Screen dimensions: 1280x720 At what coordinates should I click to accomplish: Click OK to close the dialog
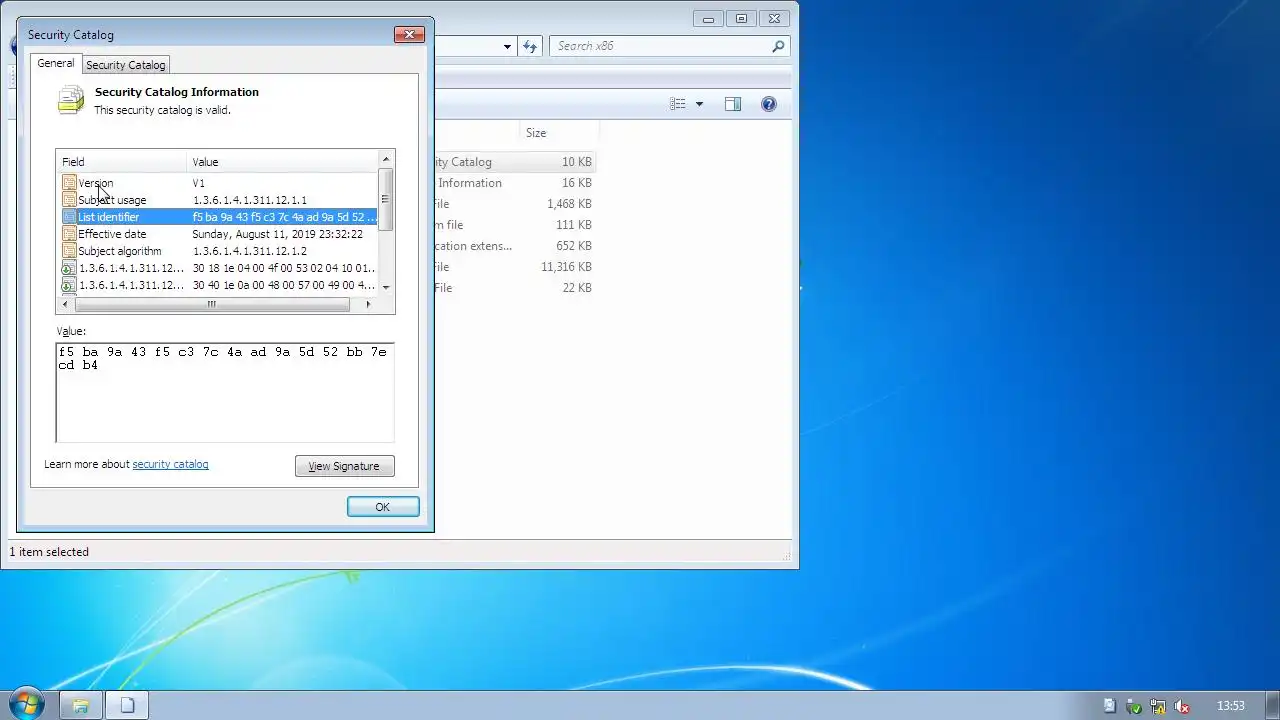(383, 507)
